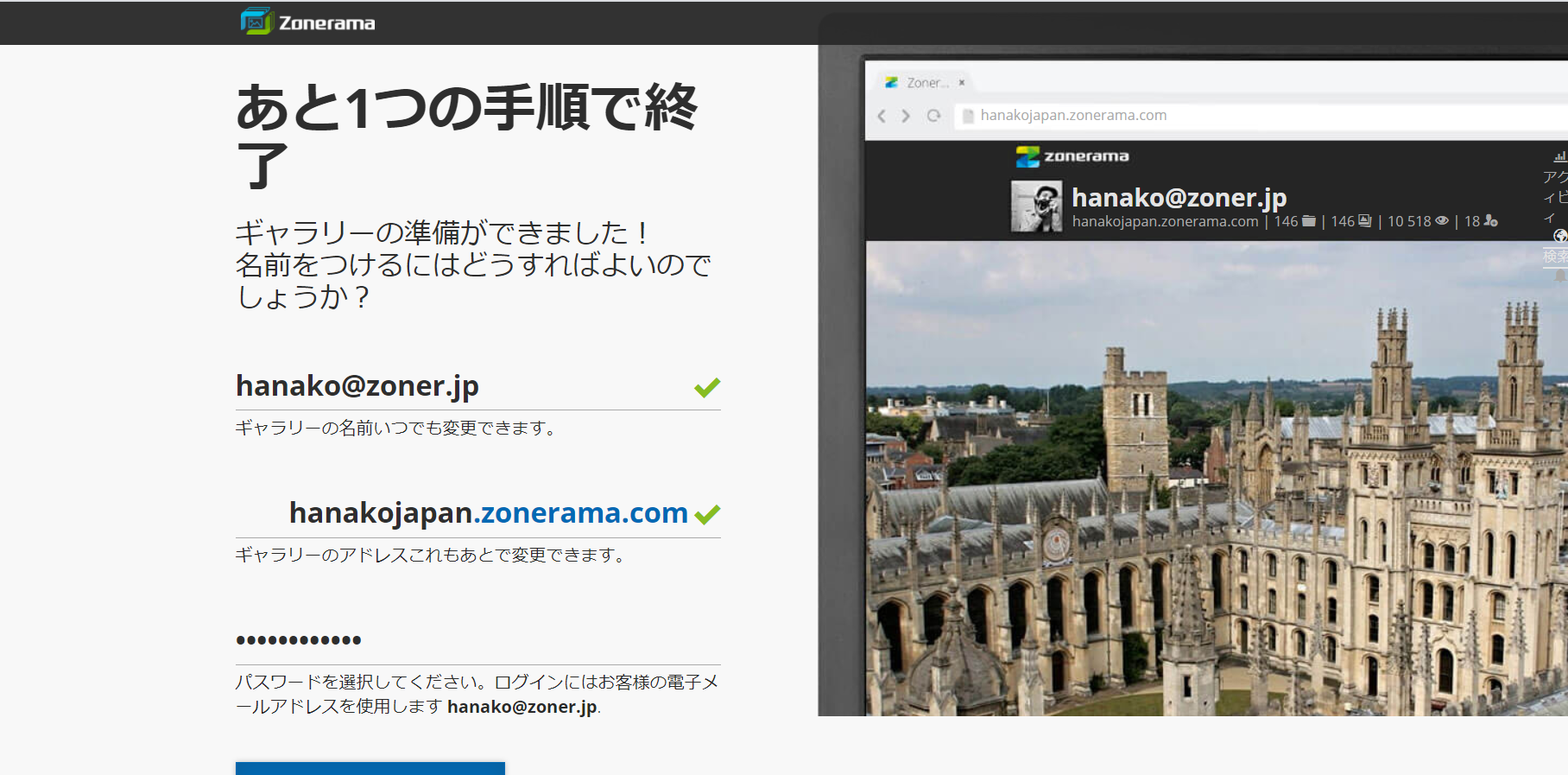Image resolution: width=1568 pixels, height=775 pixels.
Task: Click the hanakojapan.zonerama.com link under the preview title
Action: coord(1165,222)
